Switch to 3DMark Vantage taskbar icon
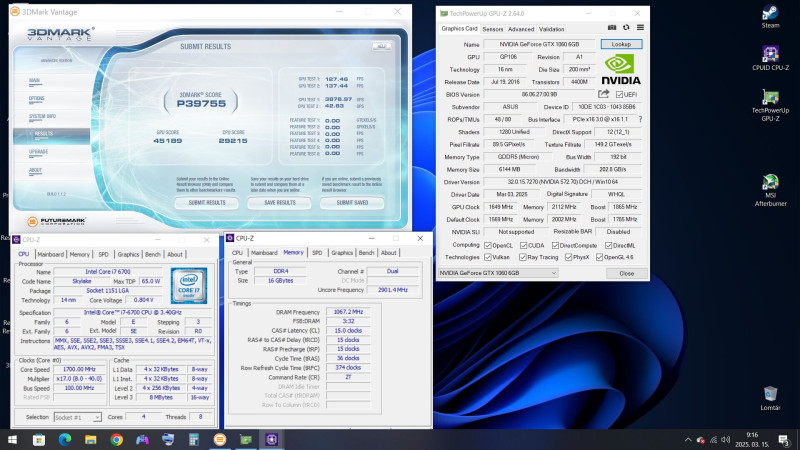 [220, 439]
